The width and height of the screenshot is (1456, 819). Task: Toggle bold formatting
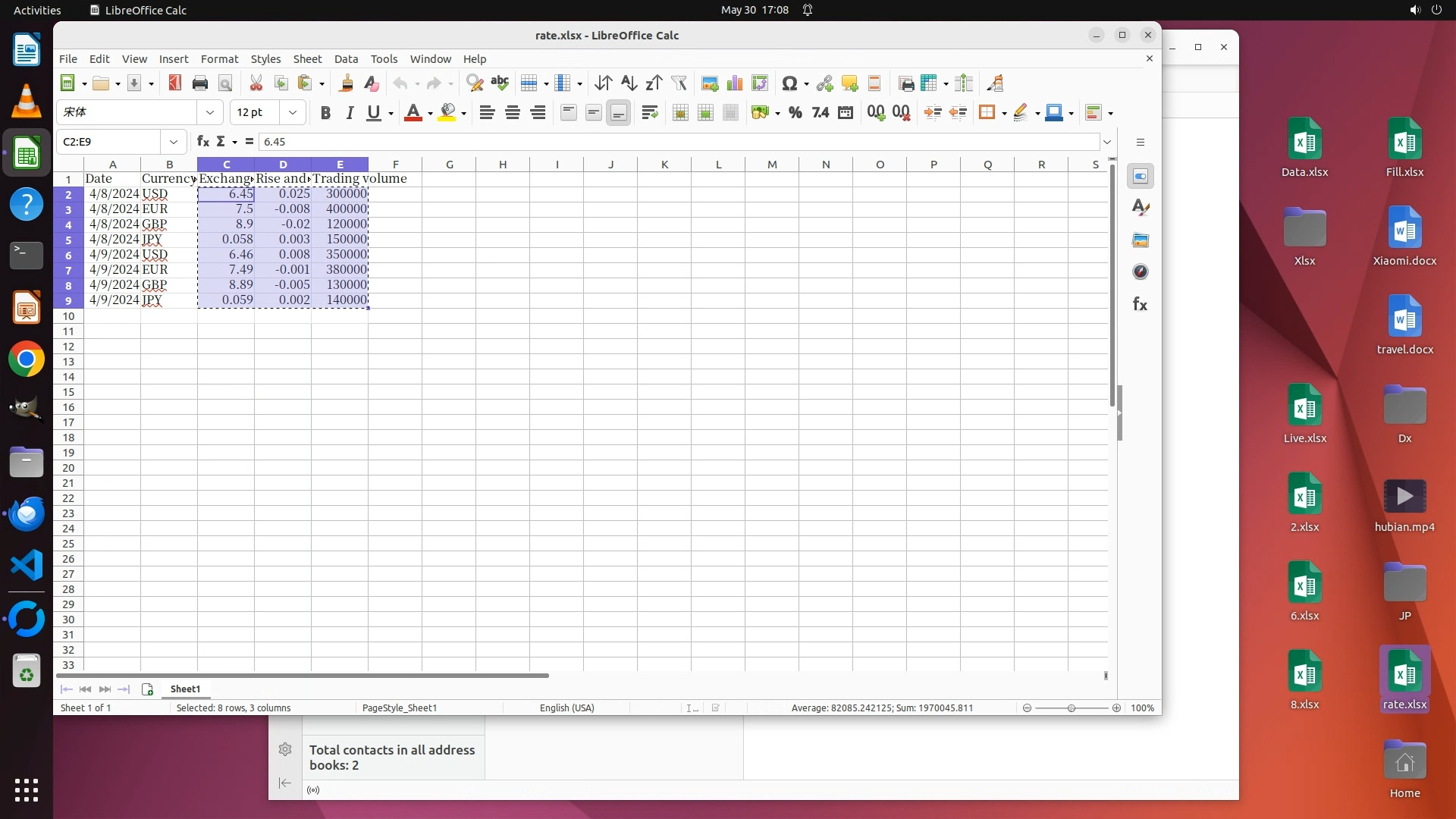[325, 113]
